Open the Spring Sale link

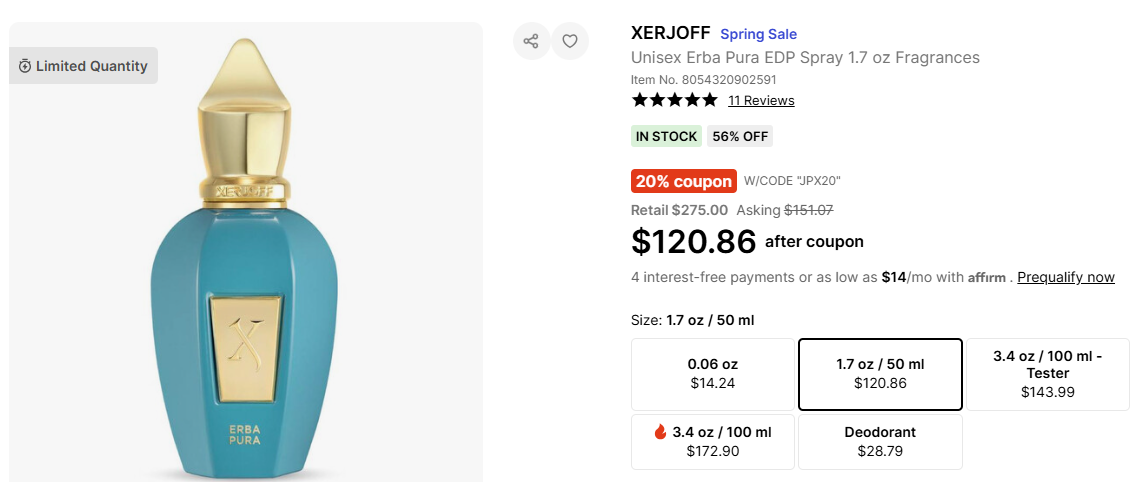758,34
